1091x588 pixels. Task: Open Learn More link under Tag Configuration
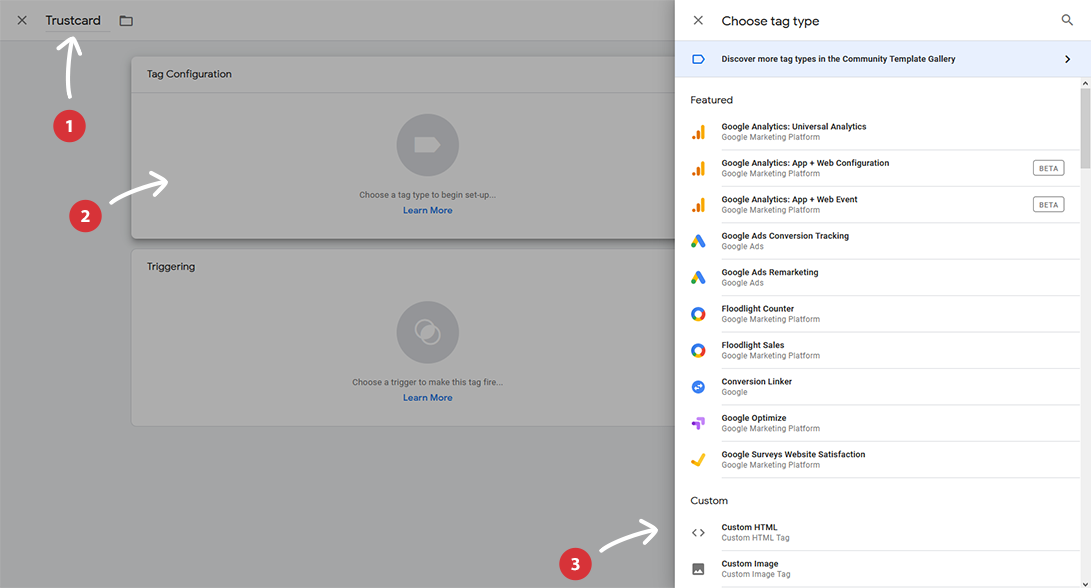(x=427, y=210)
